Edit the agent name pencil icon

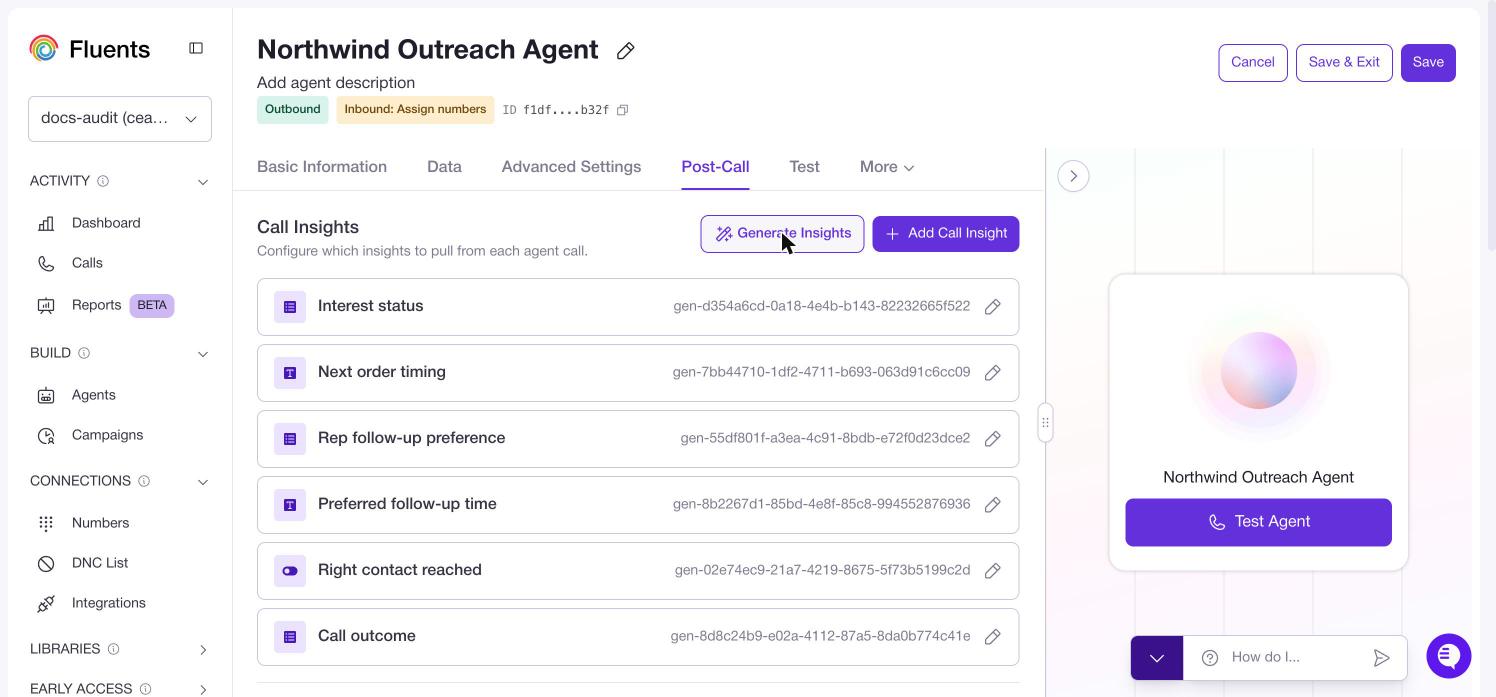point(626,50)
